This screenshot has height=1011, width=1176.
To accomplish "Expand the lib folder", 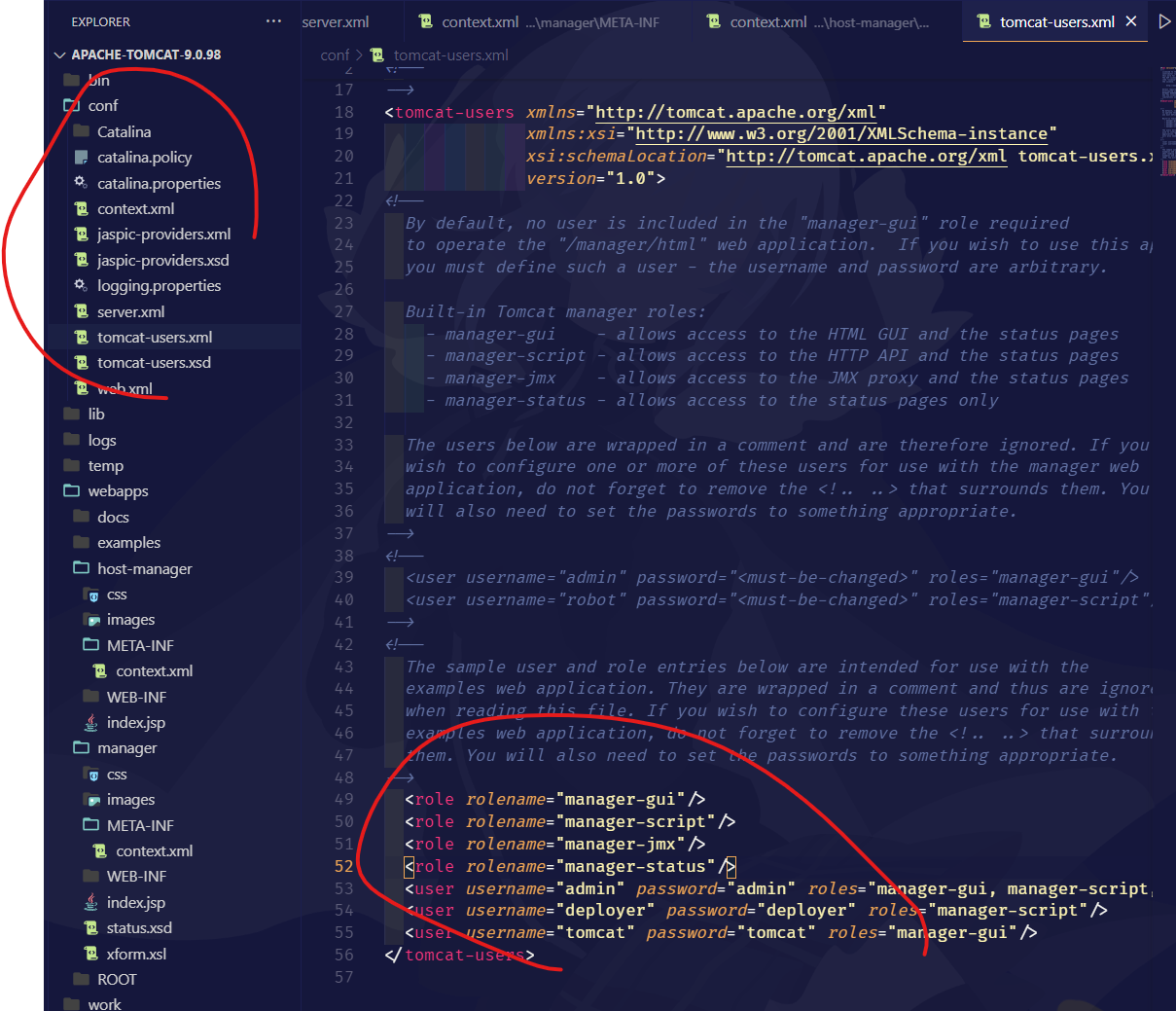I will (96, 414).
